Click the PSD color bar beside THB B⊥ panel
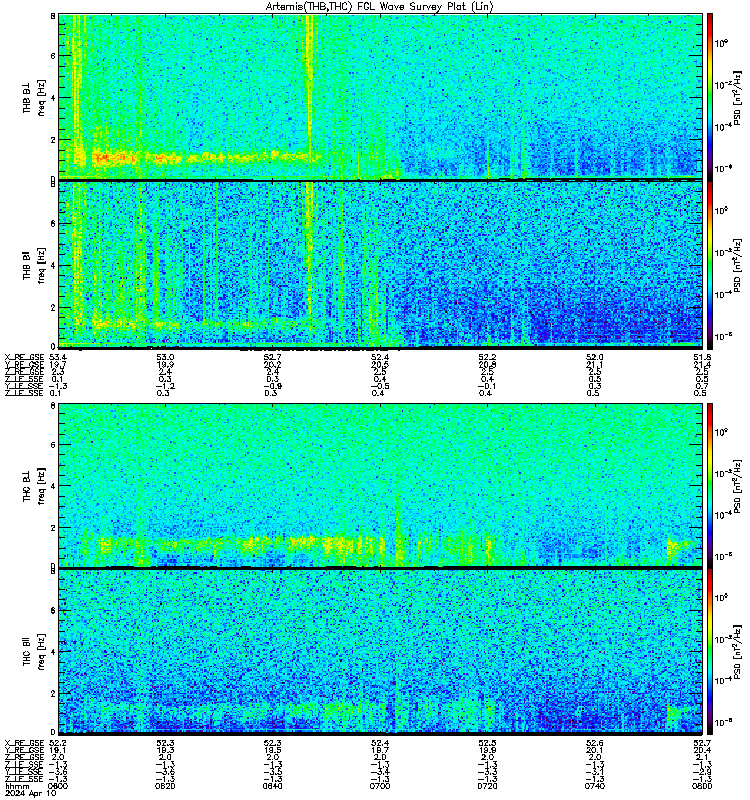750x800 pixels. point(710,96)
